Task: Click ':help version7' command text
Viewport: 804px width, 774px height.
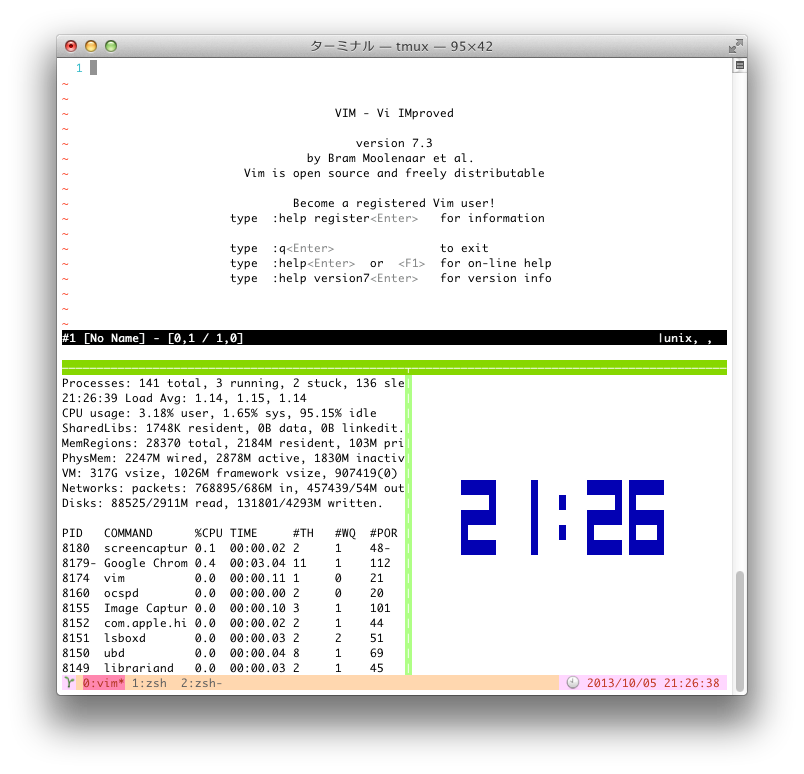Action: click(x=320, y=278)
